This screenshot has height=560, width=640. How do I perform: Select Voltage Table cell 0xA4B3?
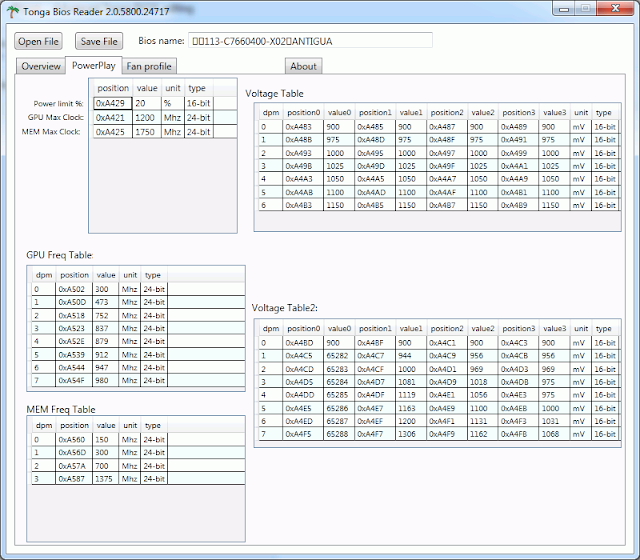tap(303, 205)
